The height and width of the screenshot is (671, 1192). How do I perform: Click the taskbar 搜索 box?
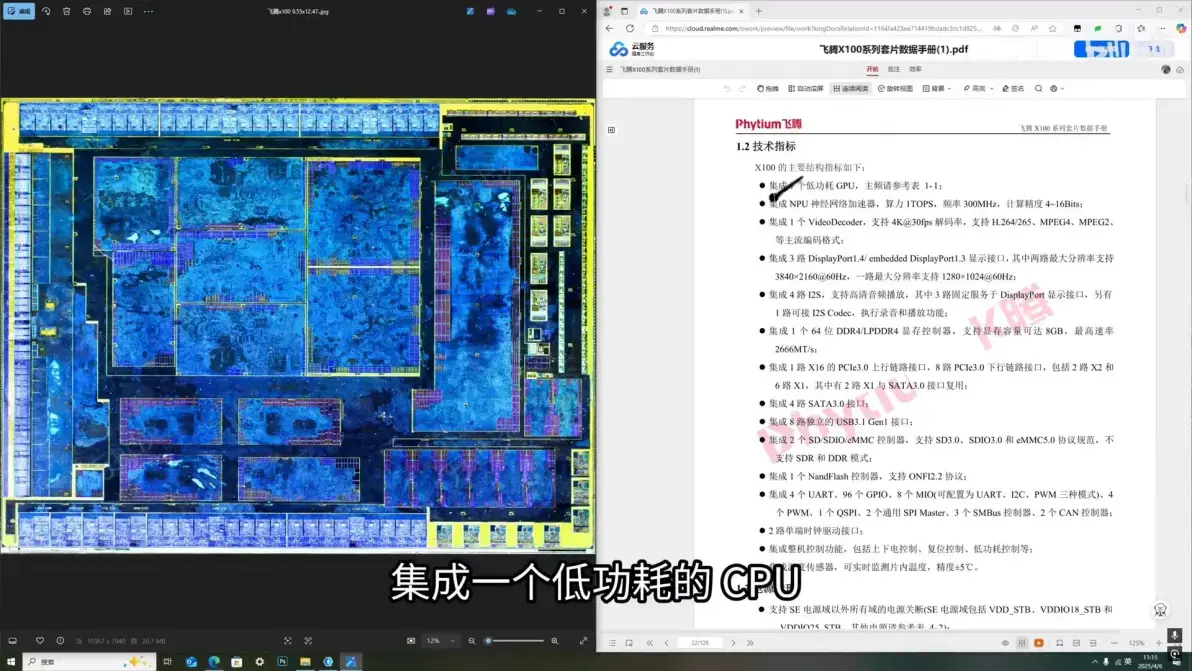[x=90, y=662]
